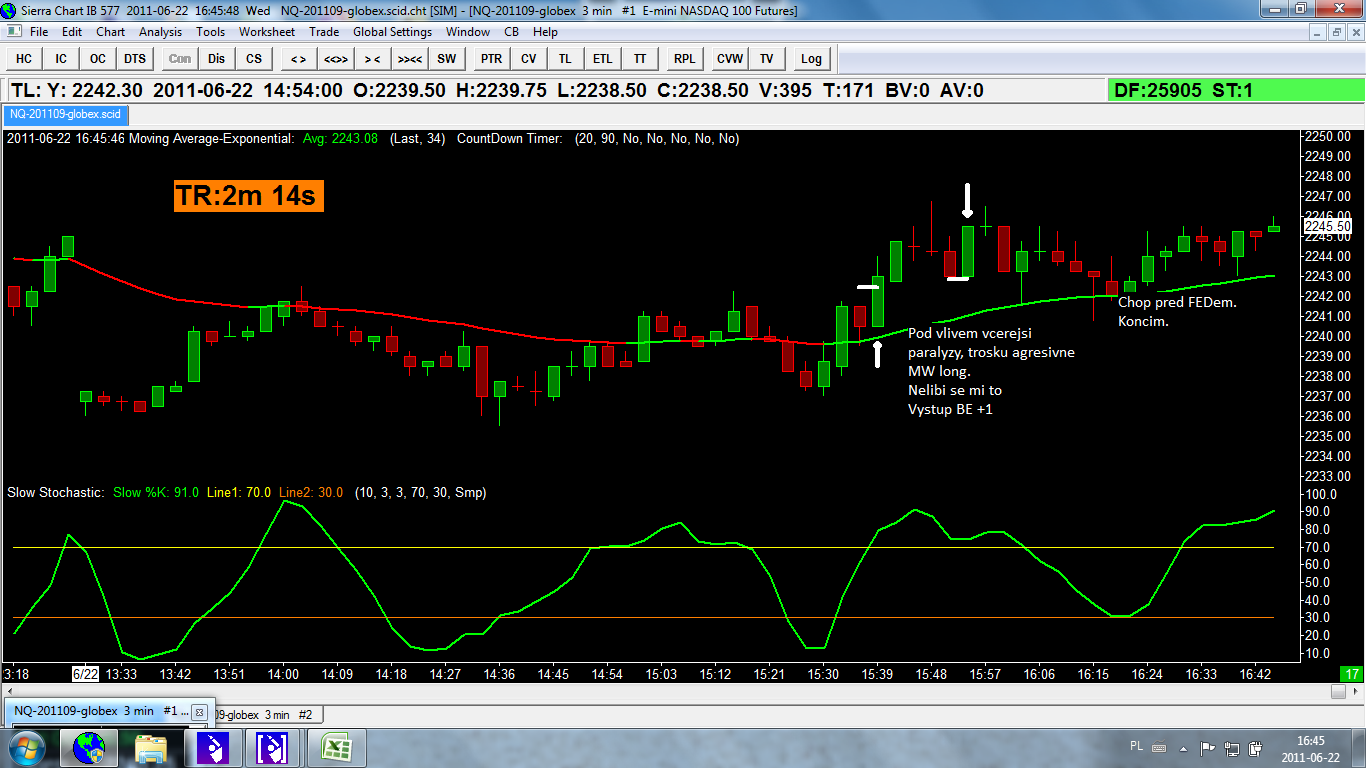Click the IC toolbar button
The height and width of the screenshot is (768, 1366).
[61, 59]
